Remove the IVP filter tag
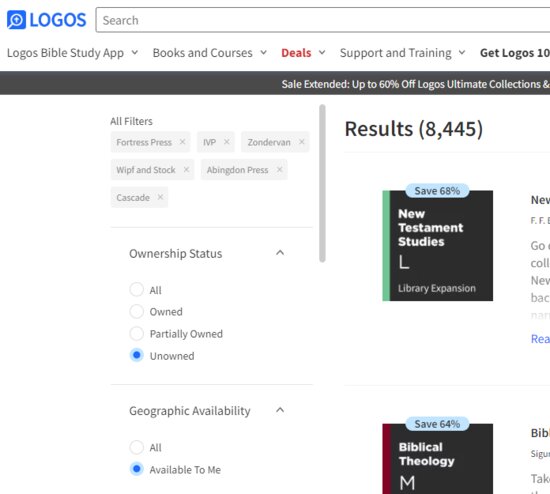Image resolution: width=550 pixels, height=494 pixels. click(227, 142)
